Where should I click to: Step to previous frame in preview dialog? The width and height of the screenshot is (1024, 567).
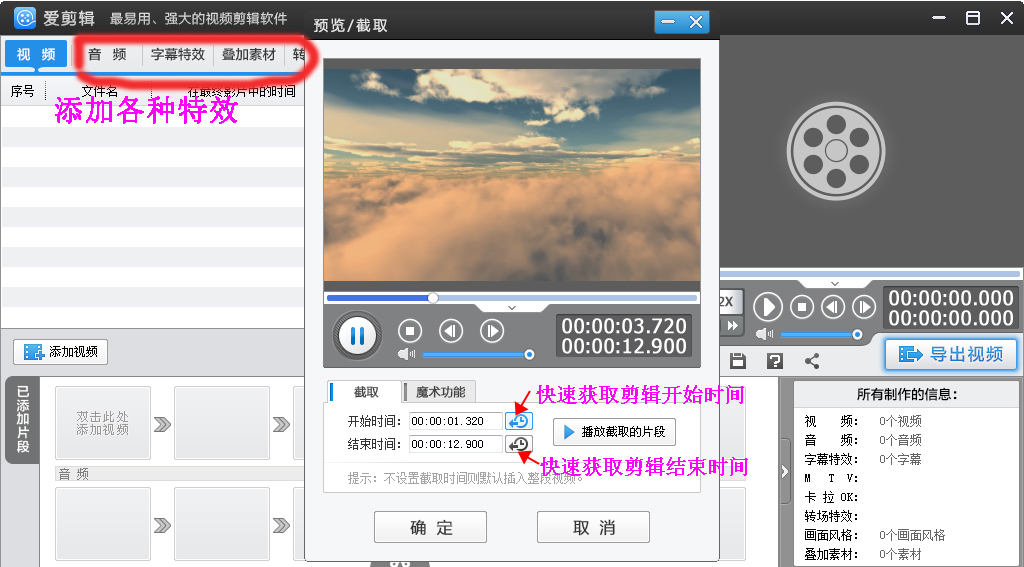tap(451, 330)
